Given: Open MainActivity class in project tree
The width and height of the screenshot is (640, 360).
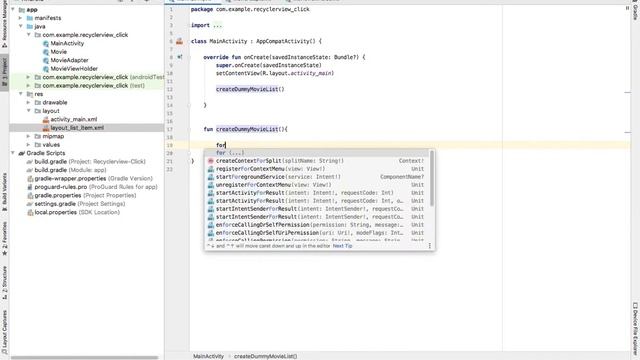Looking at the screenshot, I should 67,43.
